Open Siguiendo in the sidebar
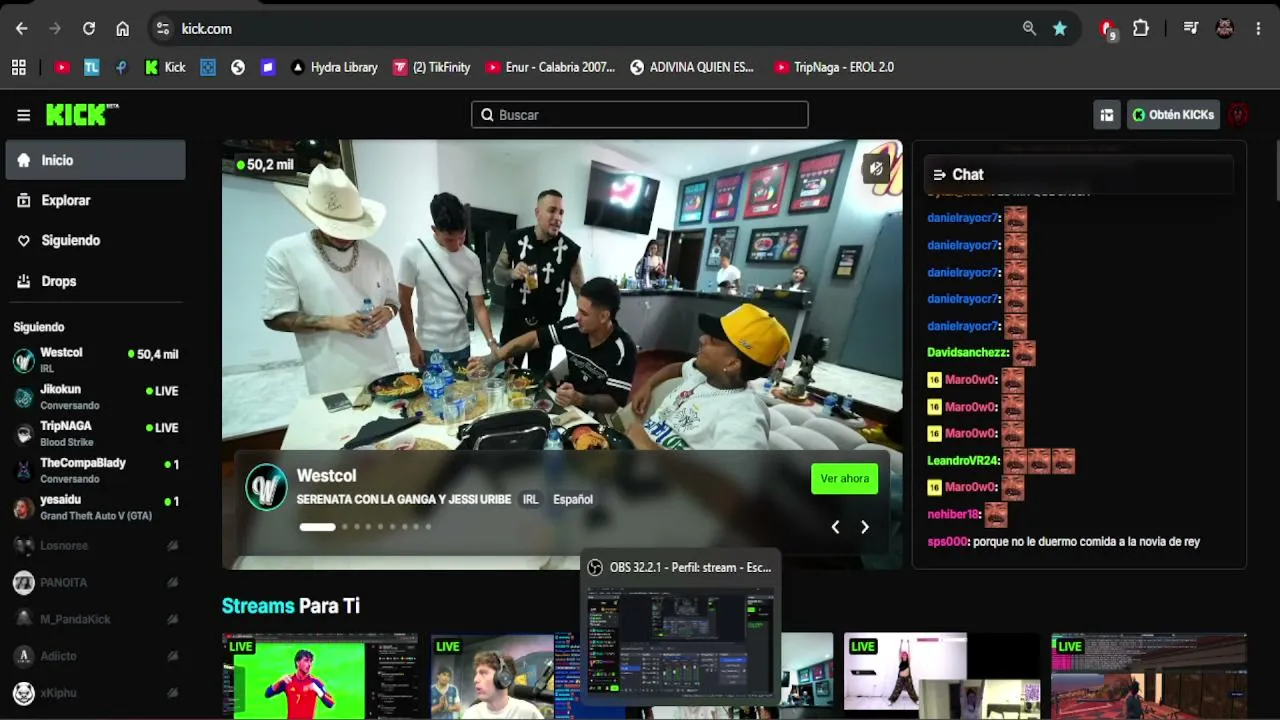The height and width of the screenshot is (720, 1280). click(95, 240)
